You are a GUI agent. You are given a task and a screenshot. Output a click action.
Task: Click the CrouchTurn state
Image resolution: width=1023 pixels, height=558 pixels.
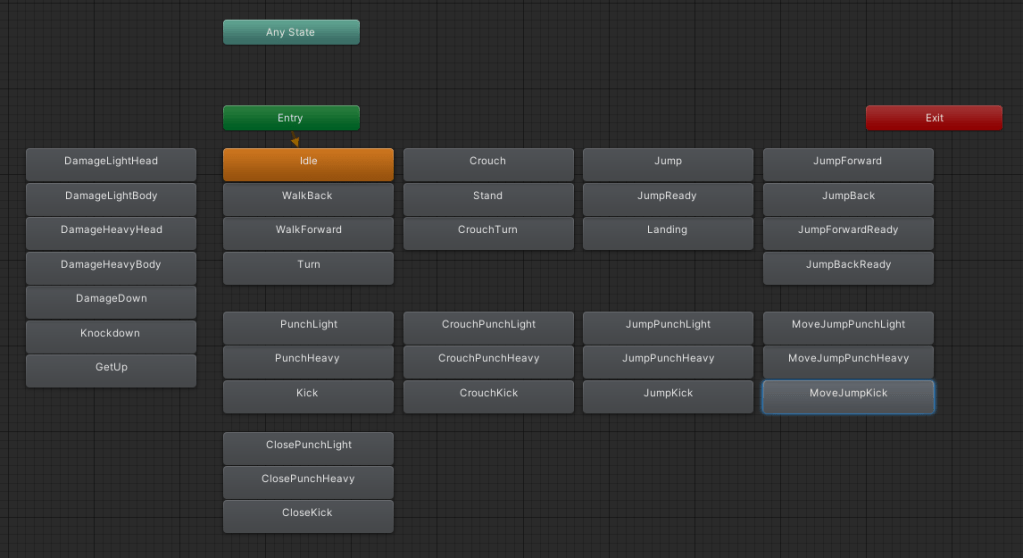pos(488,232)
